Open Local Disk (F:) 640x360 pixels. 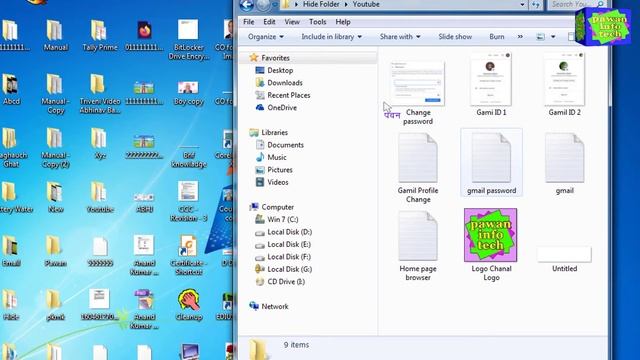(x=289, y=257)
